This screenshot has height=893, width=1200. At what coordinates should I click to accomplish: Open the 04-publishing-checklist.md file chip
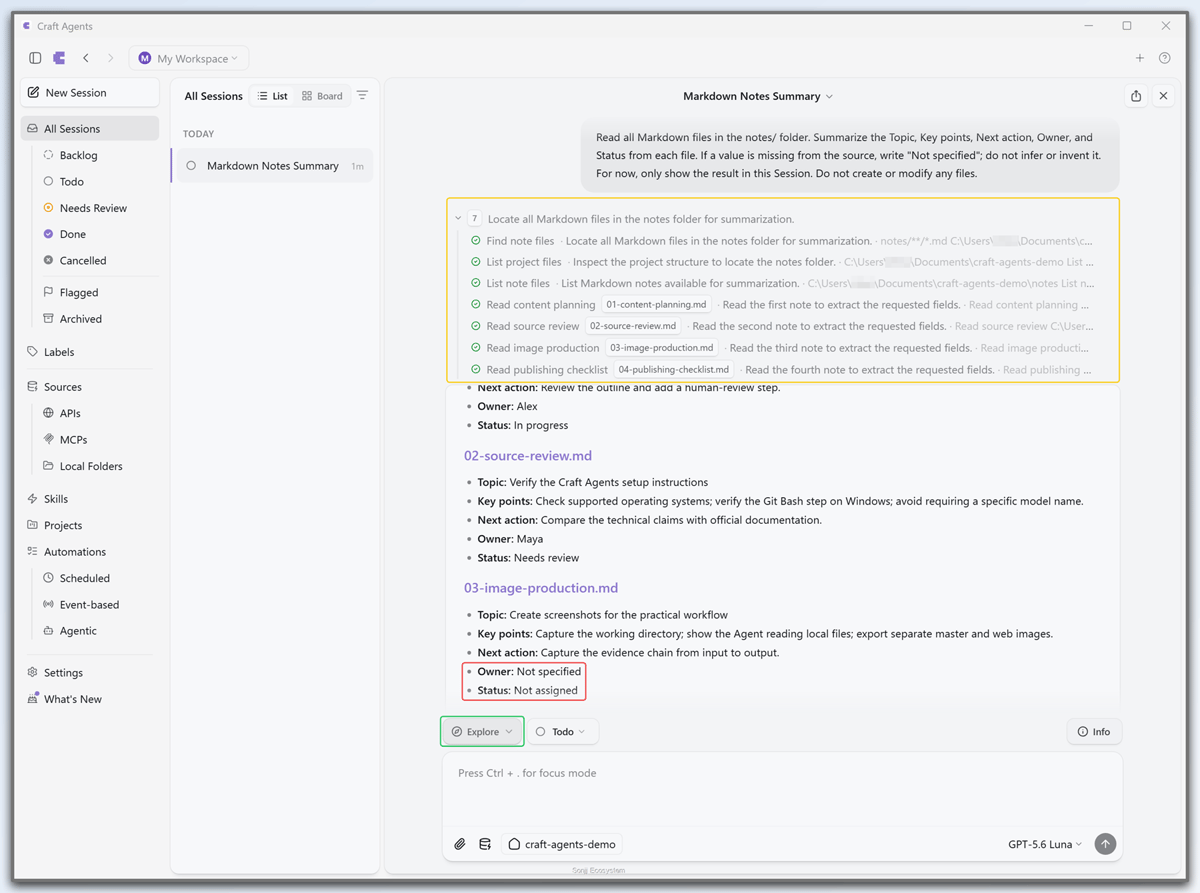[673, 370]
